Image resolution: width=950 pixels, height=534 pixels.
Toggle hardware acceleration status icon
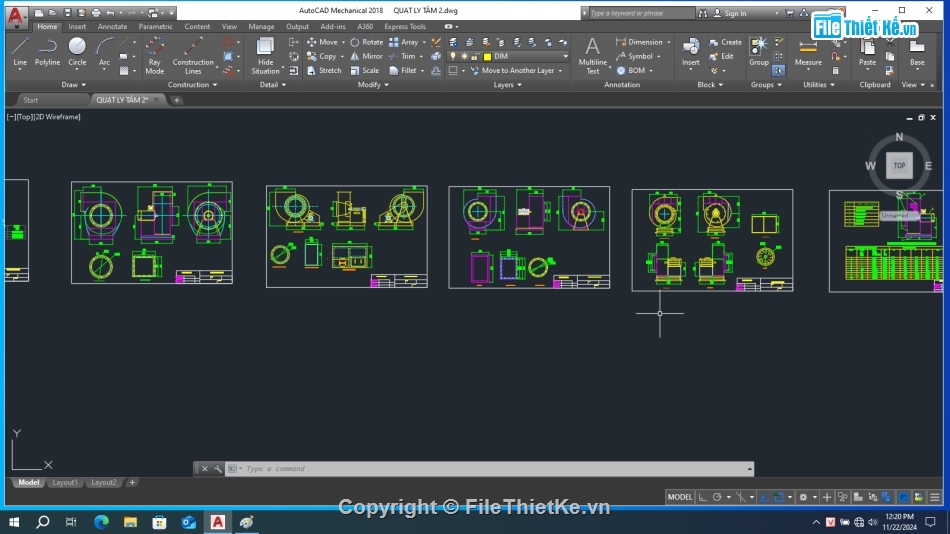pos(903,497)
